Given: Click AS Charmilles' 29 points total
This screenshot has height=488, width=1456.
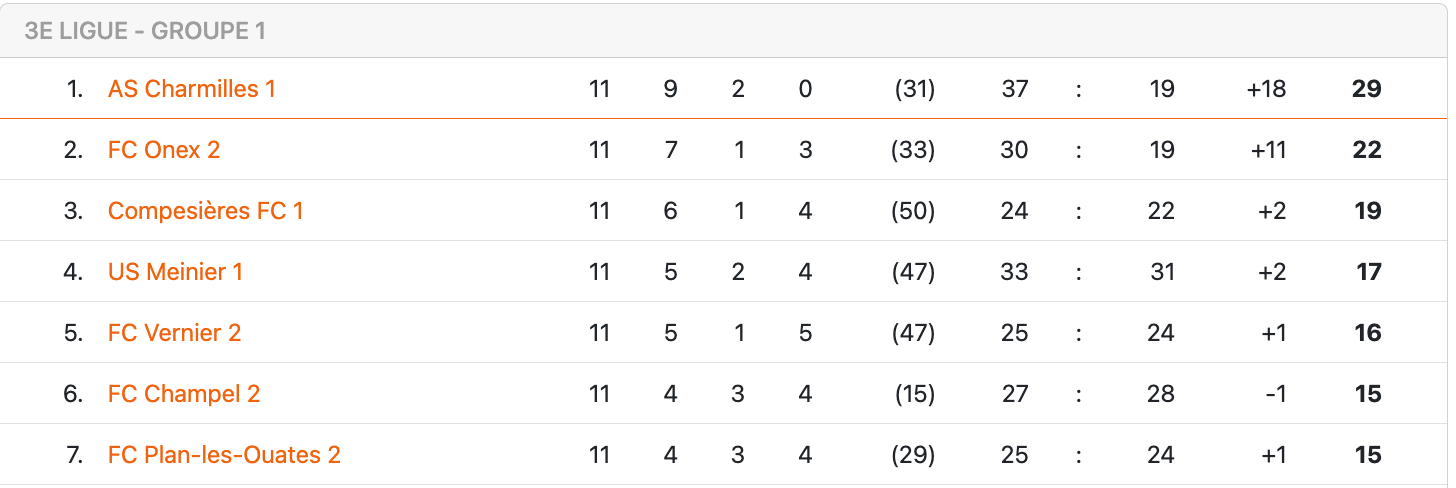Looking at the screenshot, I should coord(1366,89).
